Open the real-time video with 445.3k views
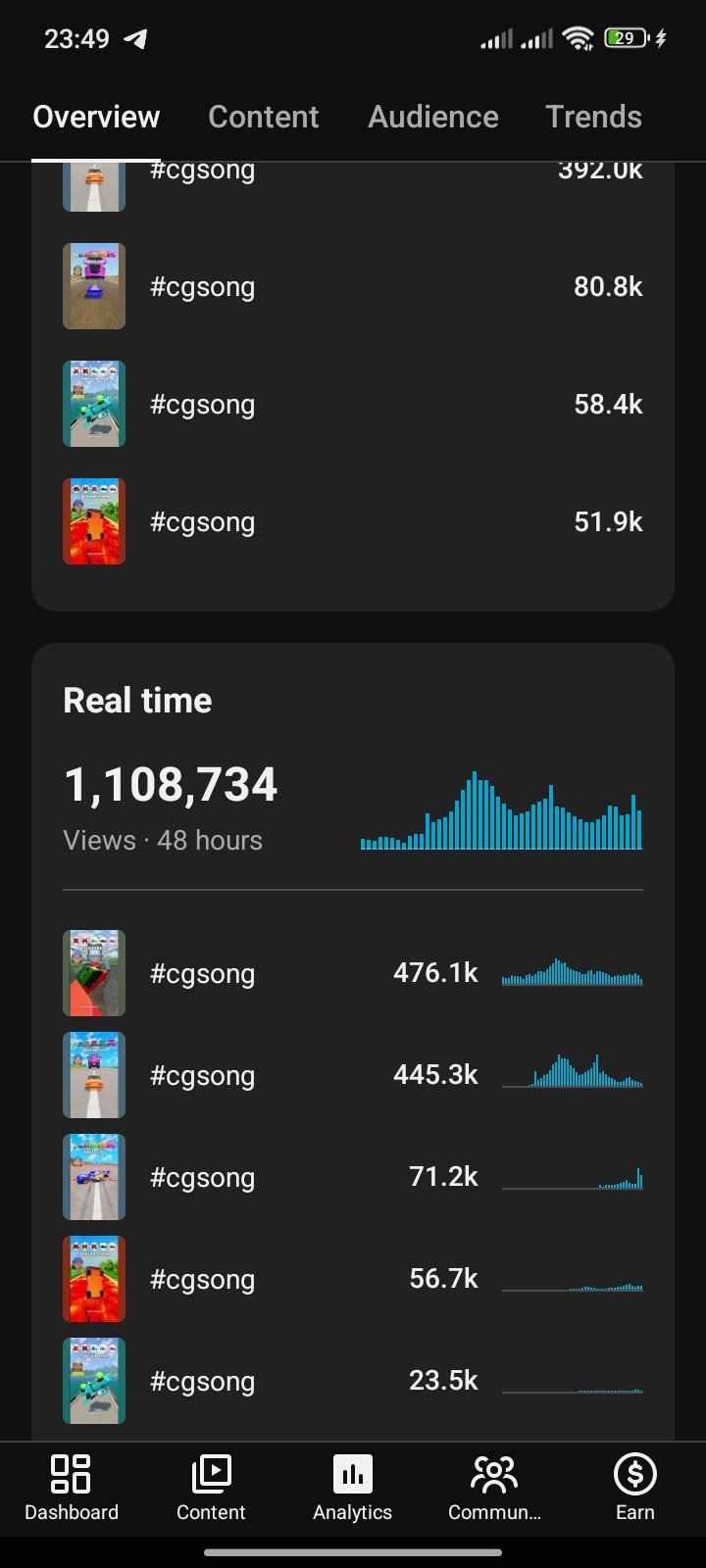 coord(353,1075)
